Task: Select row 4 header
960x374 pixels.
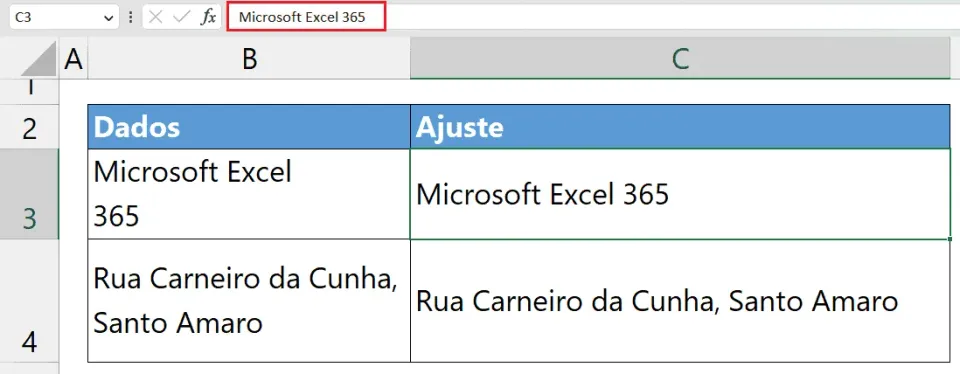Action: pos(29,301)
